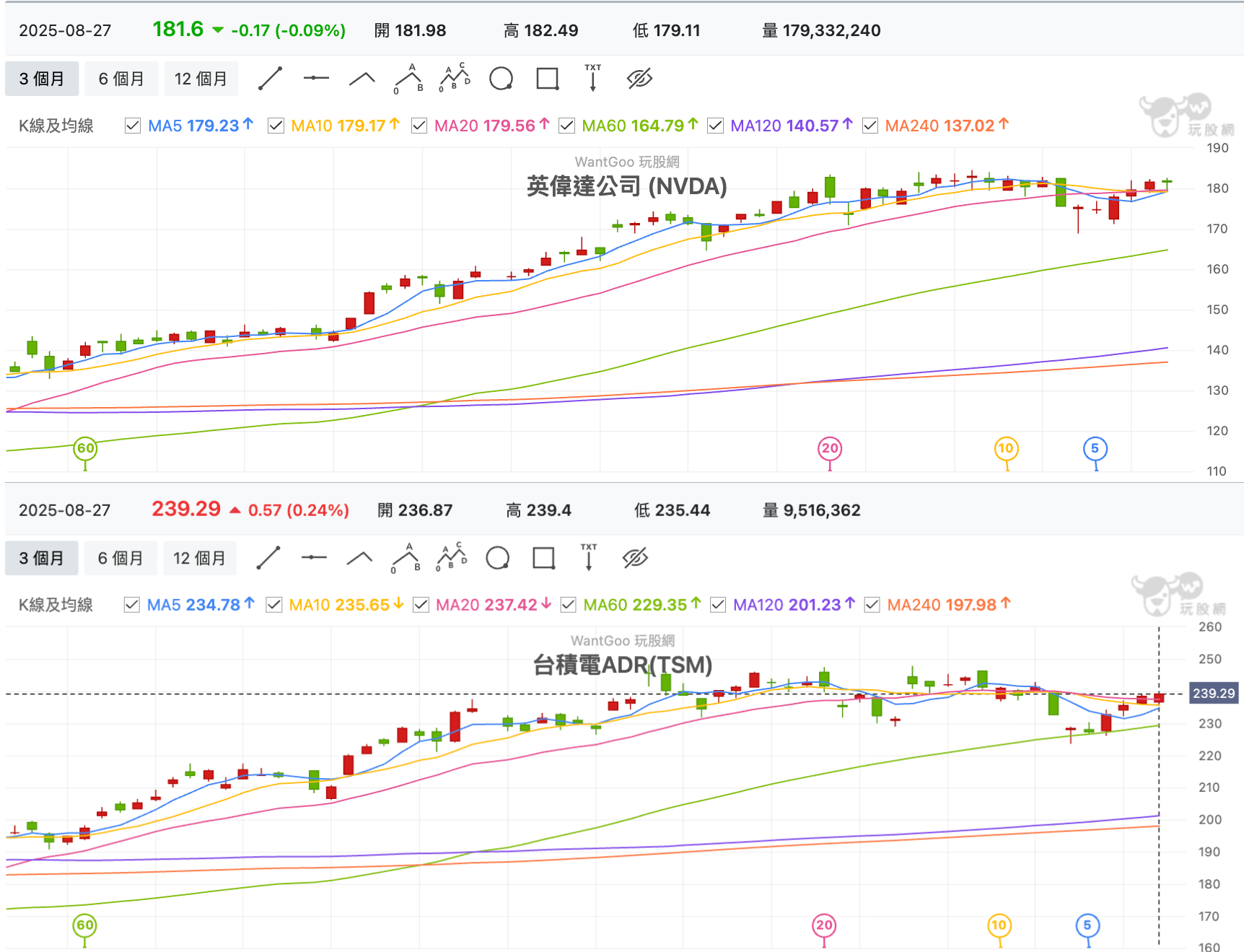
Task: Uncheck MA10 checkbox in TSM chart
Action: (x=274, y=605)
